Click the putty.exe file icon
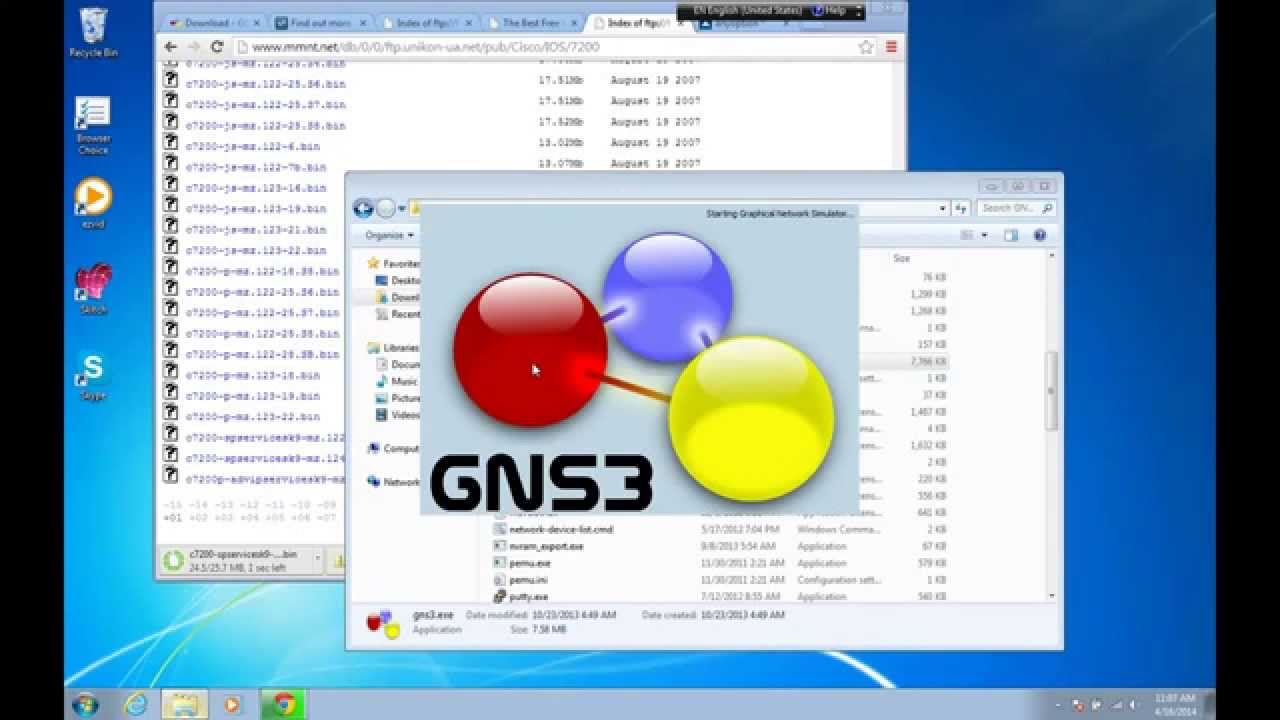1280x720 pixels. point(500,596)
